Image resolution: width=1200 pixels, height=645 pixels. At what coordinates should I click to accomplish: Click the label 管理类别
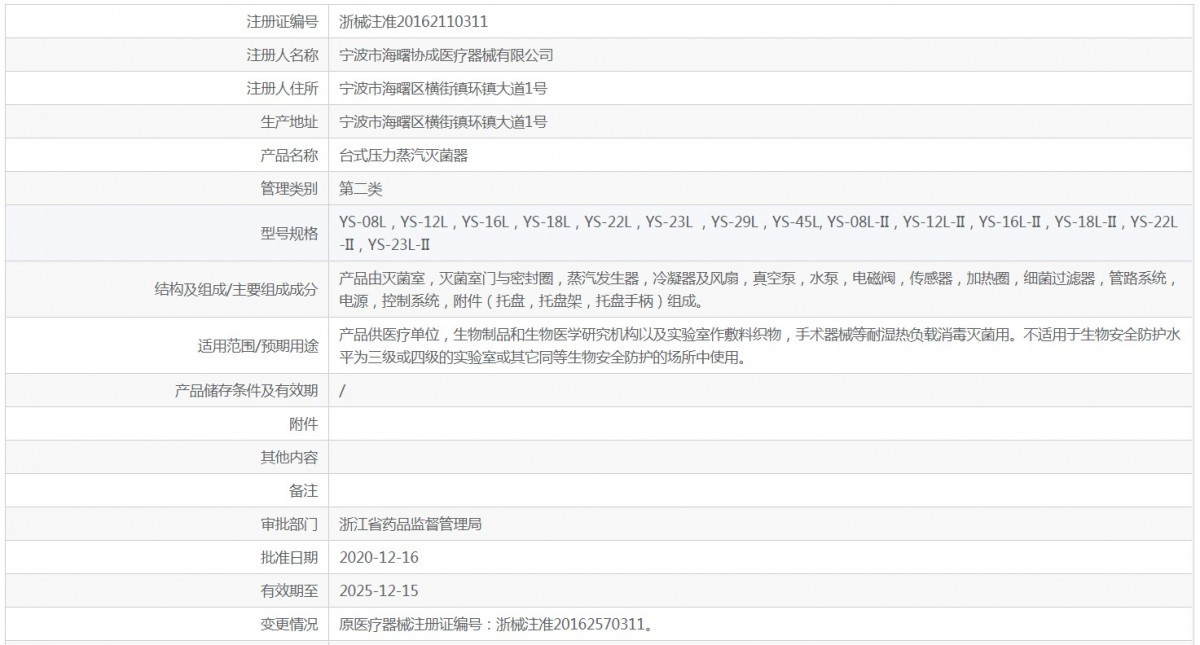(289, 188)
